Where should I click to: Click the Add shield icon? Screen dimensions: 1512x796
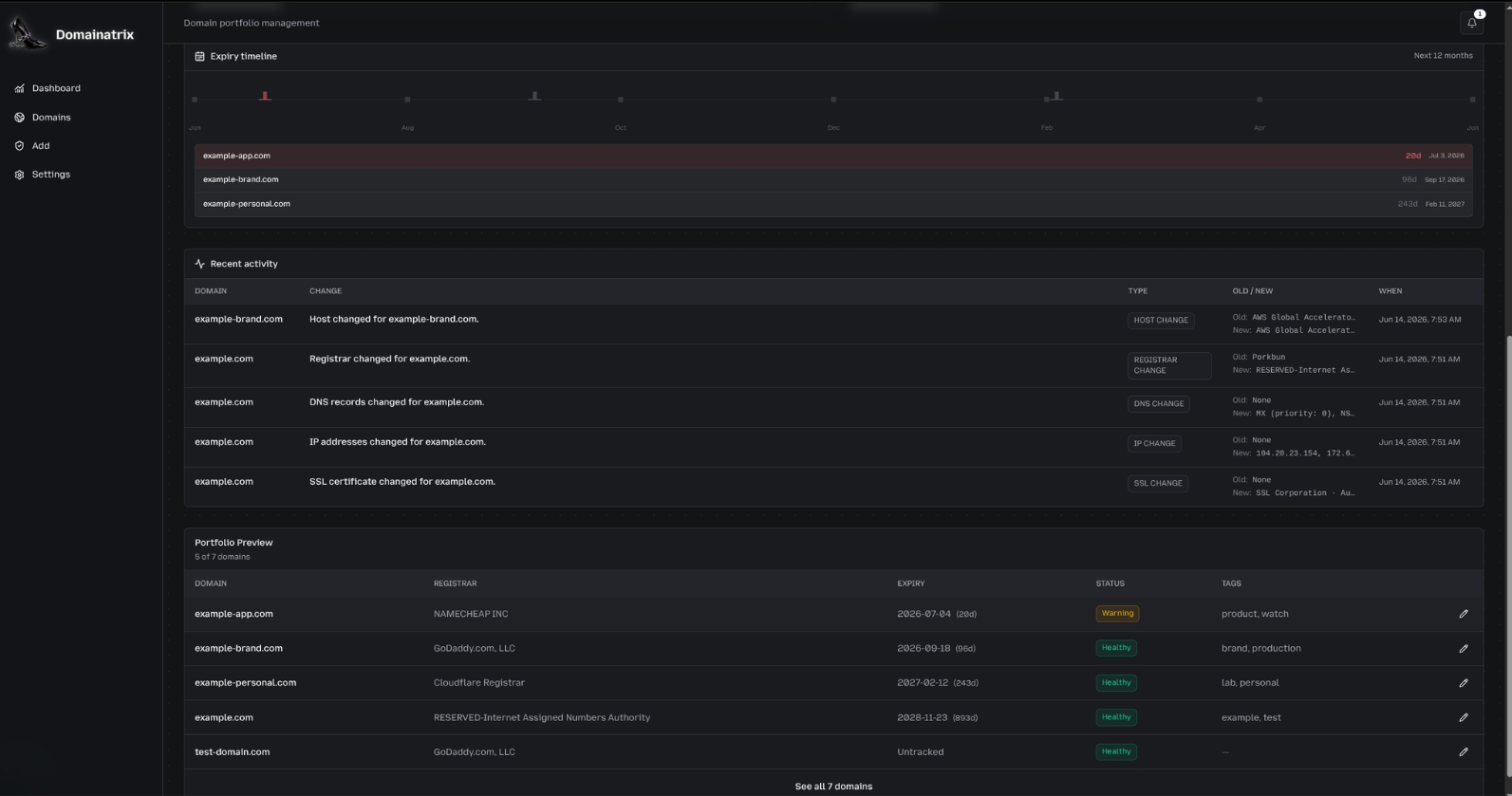(19, 146)
